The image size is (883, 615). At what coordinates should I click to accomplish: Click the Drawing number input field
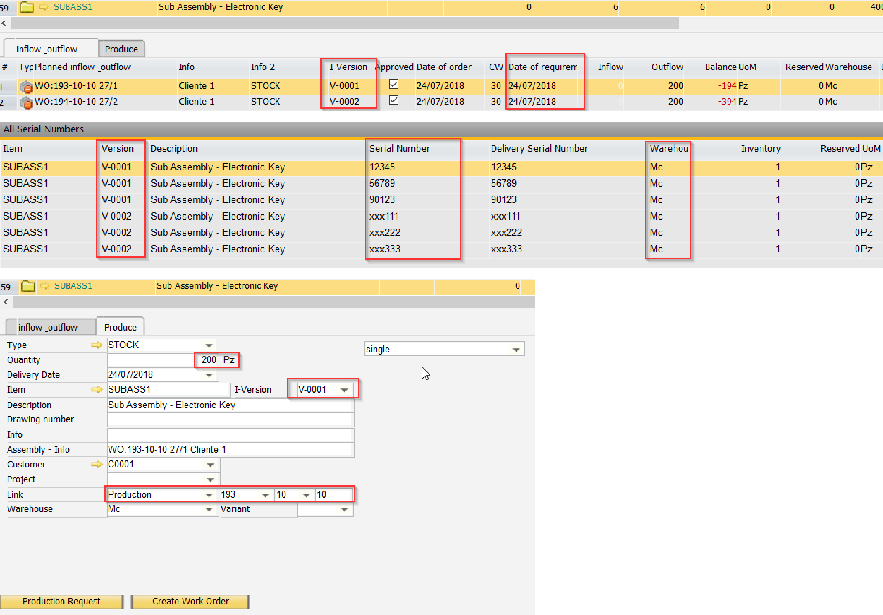[x=230, y=420]
